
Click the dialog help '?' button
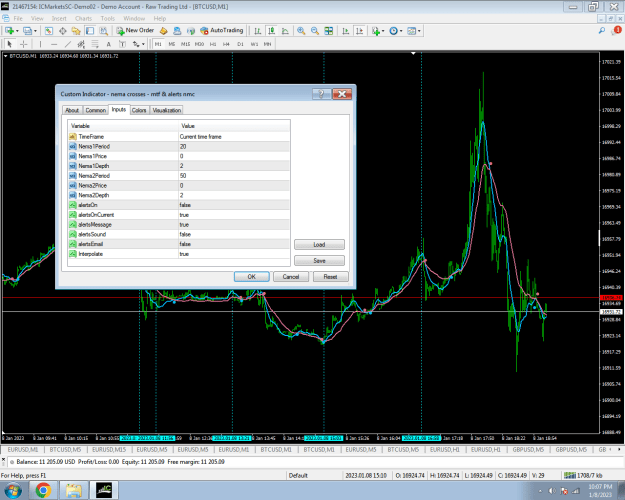tap(322, 94)
